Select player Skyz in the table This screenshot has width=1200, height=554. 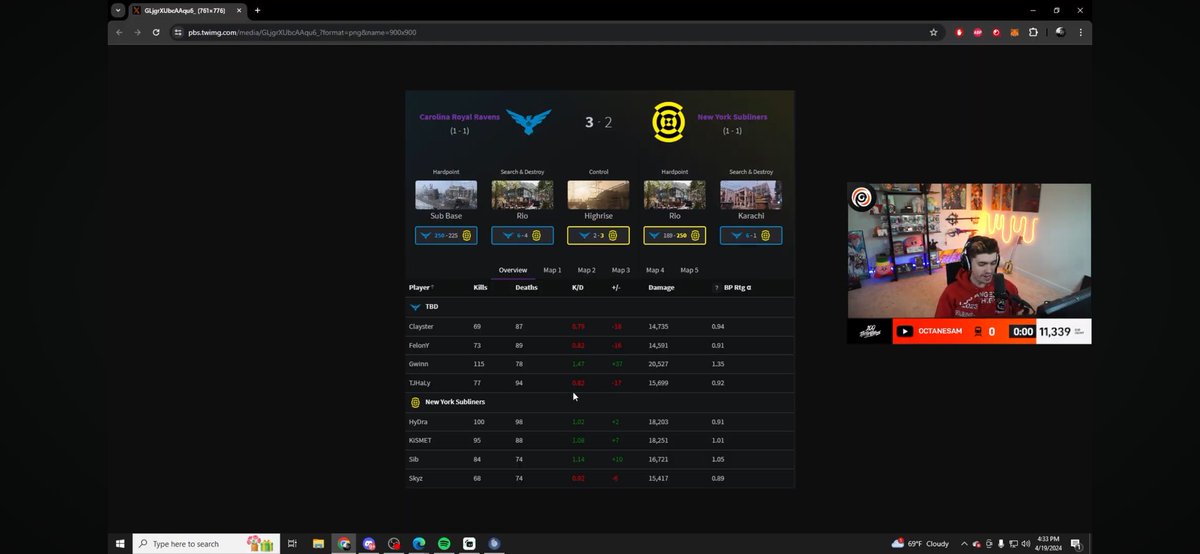pyautogui.click(x=416, y=479)
